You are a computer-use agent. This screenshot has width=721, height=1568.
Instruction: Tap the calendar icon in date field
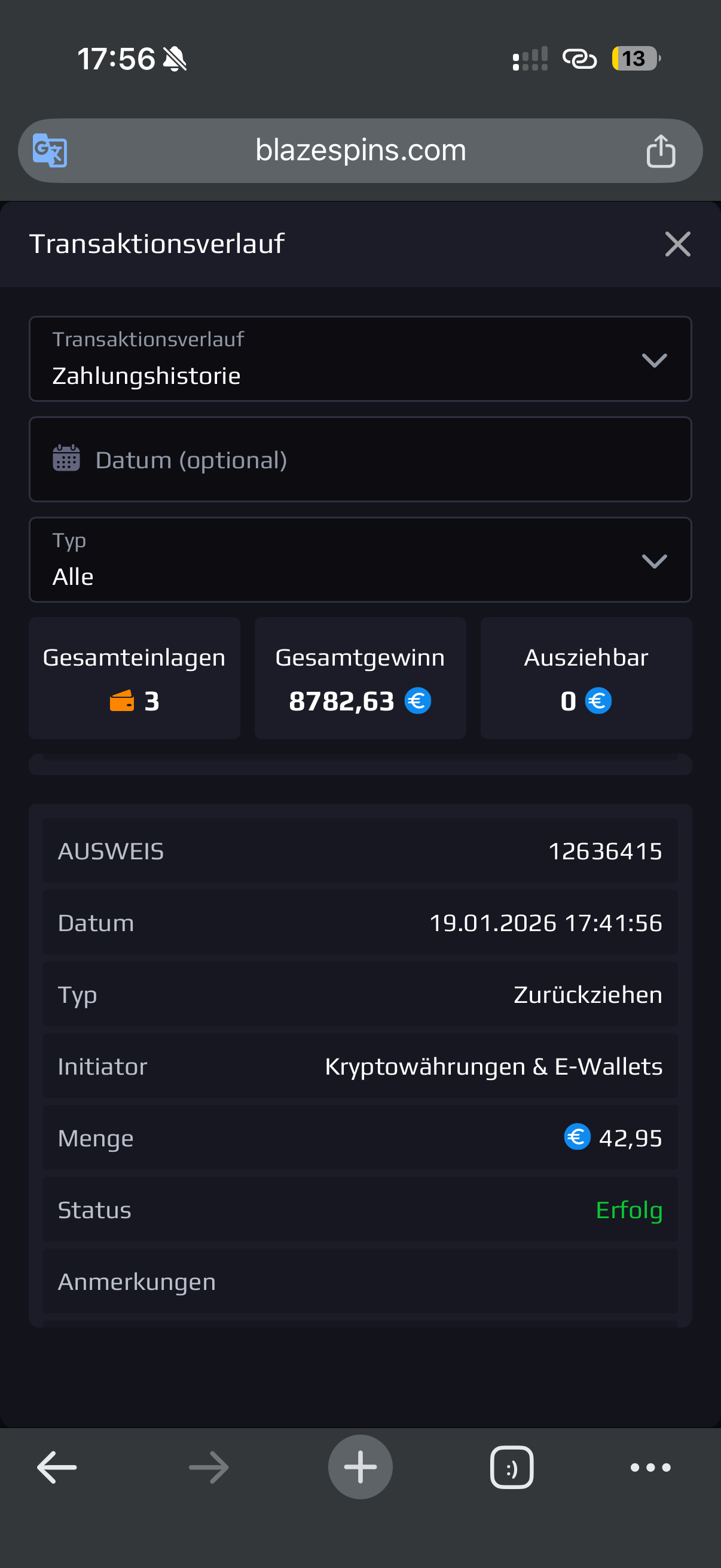pyautogui.click(x=66, y=458)
